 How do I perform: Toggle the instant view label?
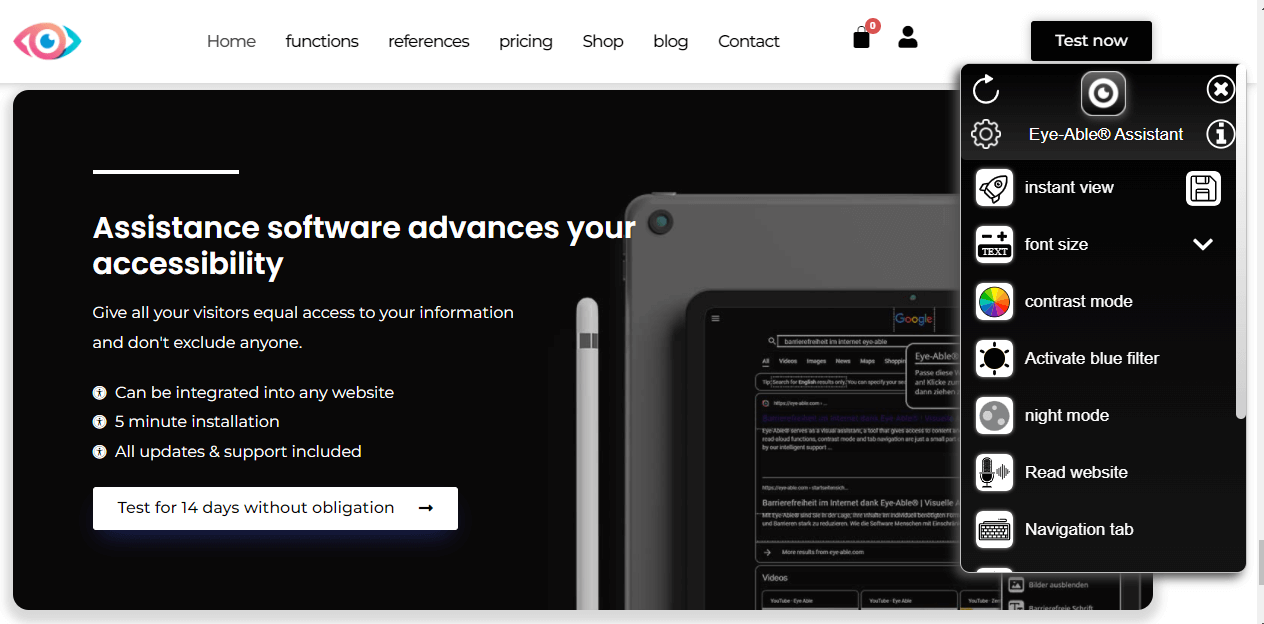tap(1069, 188)
